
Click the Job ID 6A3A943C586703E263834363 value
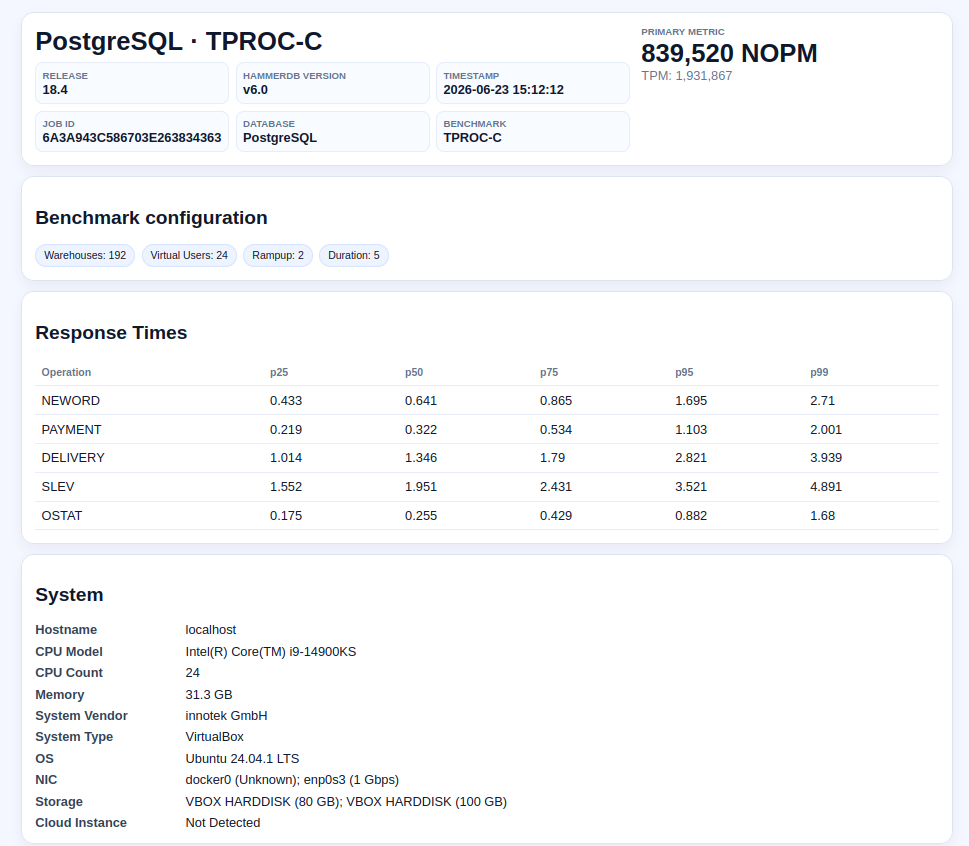tap(132, 138)
